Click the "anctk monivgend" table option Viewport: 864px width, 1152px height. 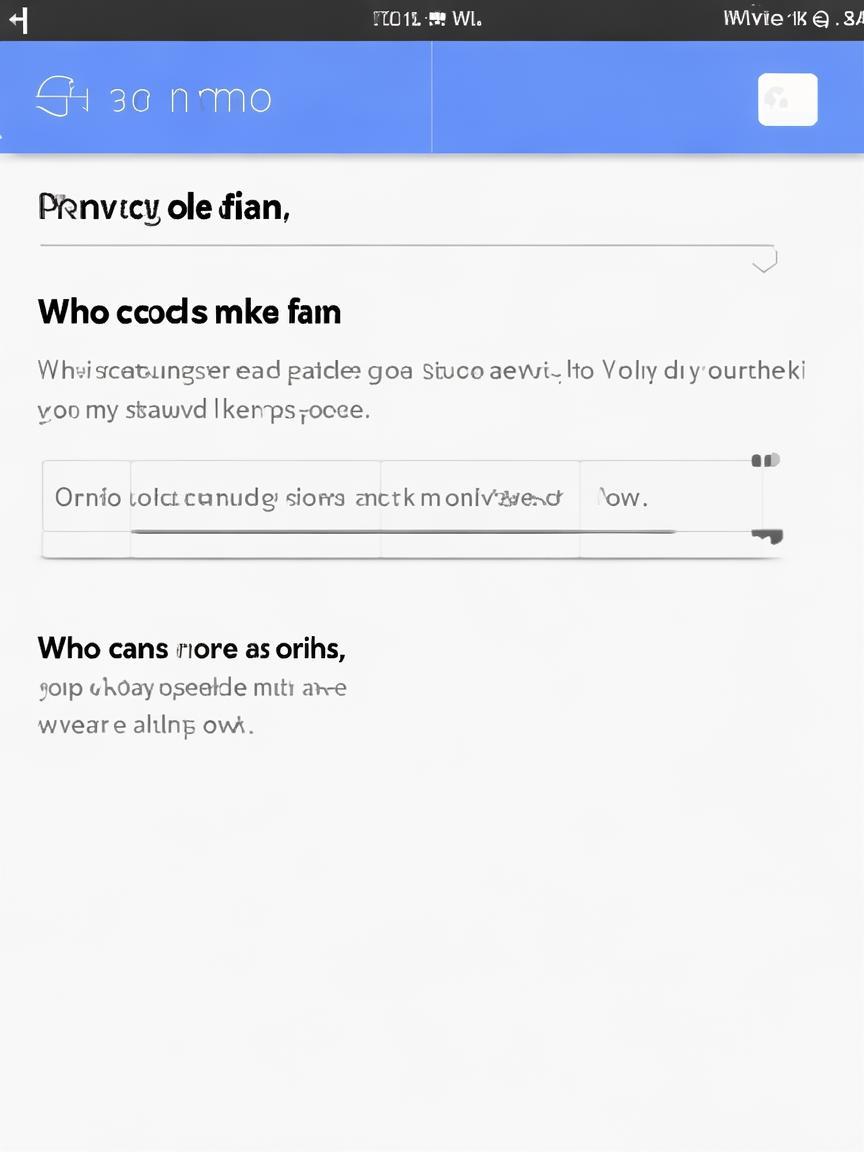pyautogui.click(x=480, y=497)
